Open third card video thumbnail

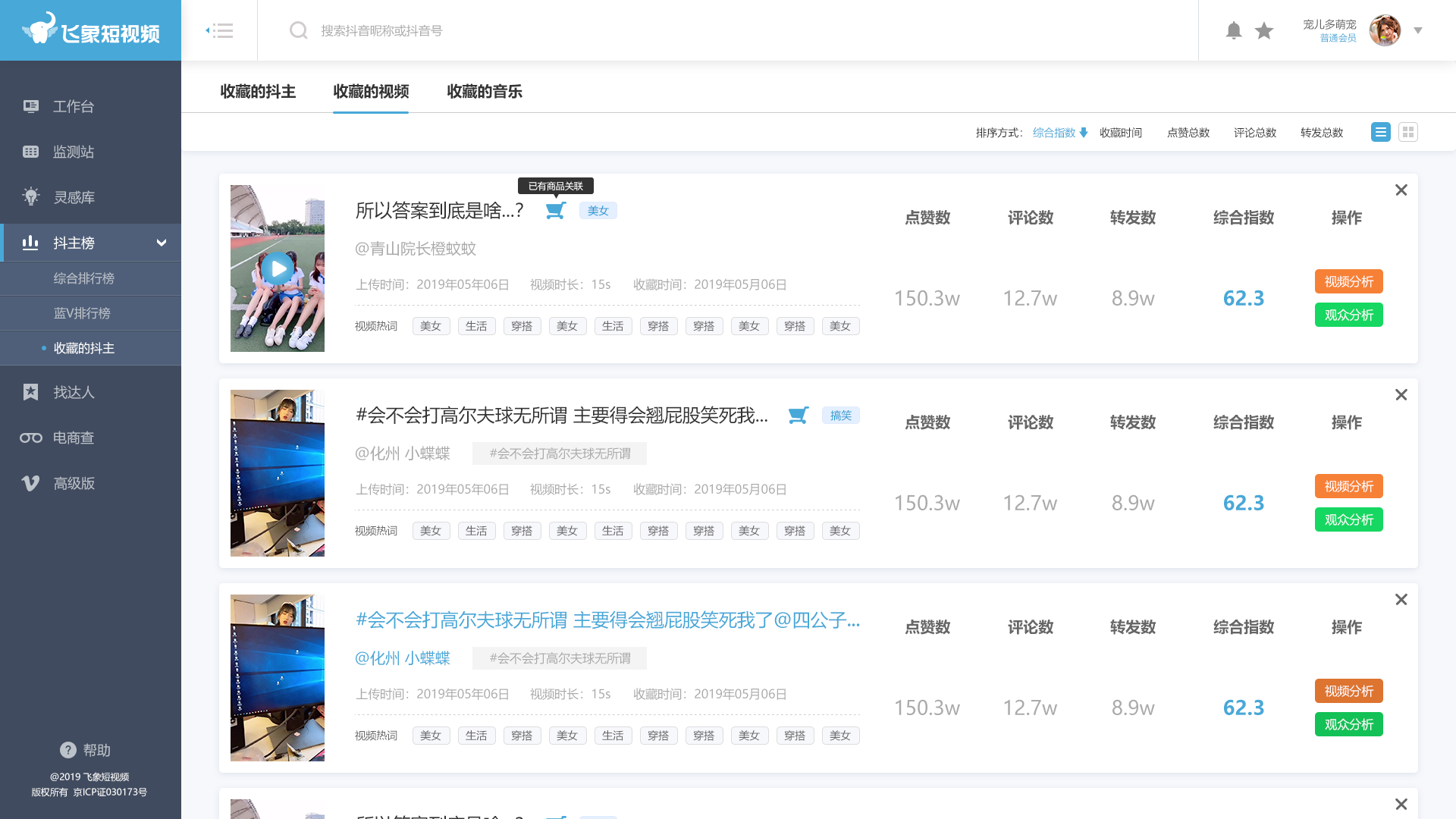coord(278,678)
